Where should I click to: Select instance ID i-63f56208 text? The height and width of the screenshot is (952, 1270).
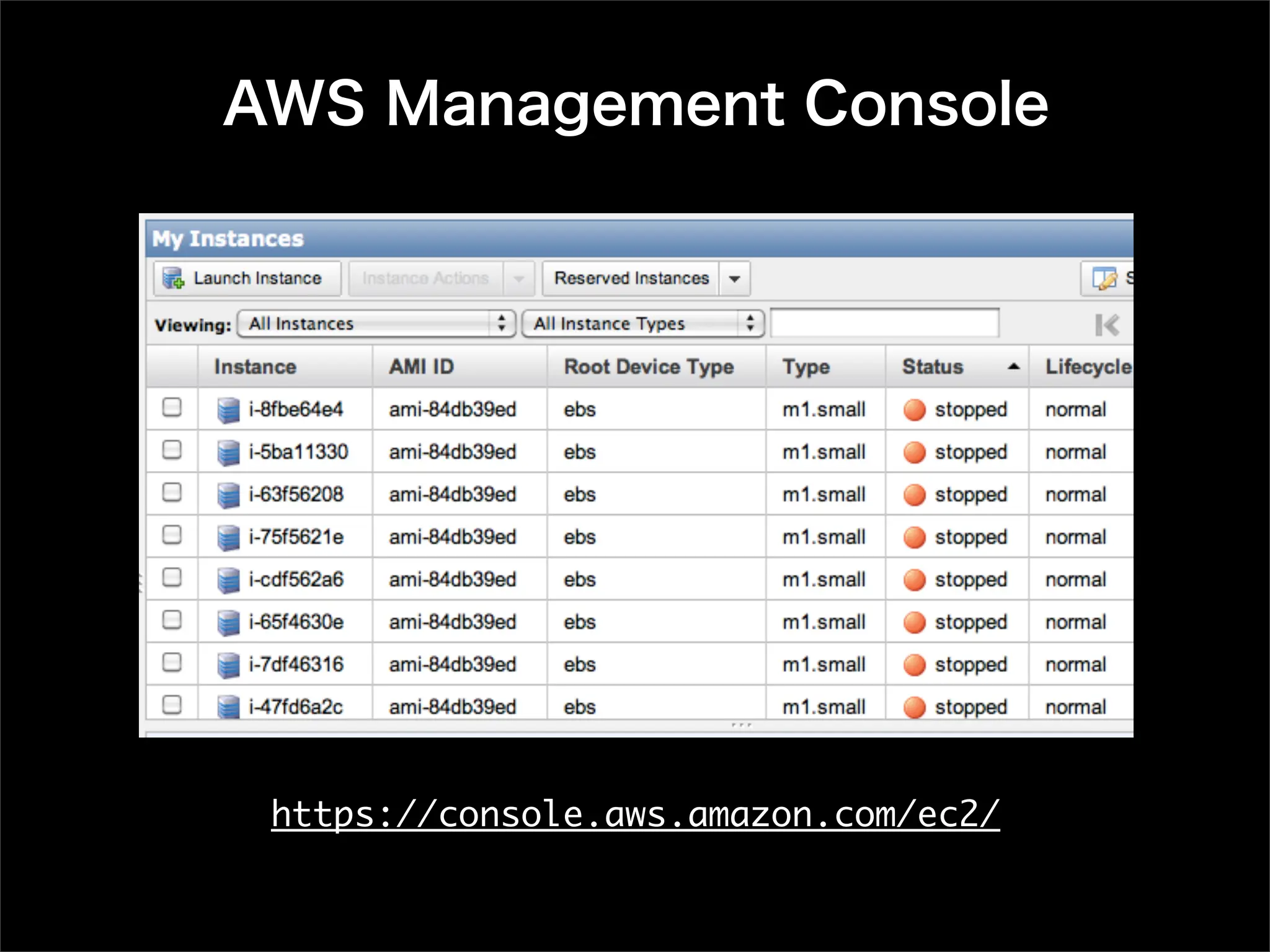tap(296, 494)
